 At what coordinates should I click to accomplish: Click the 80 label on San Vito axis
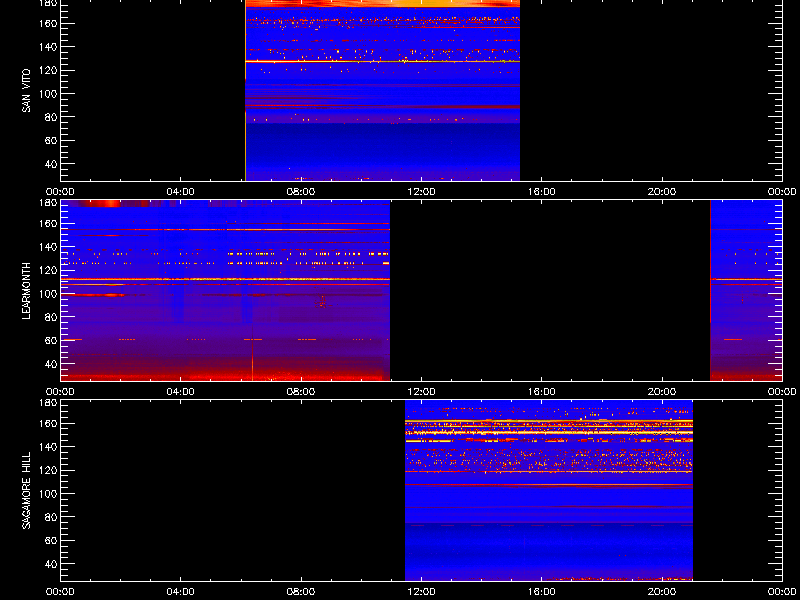(51, 117)
